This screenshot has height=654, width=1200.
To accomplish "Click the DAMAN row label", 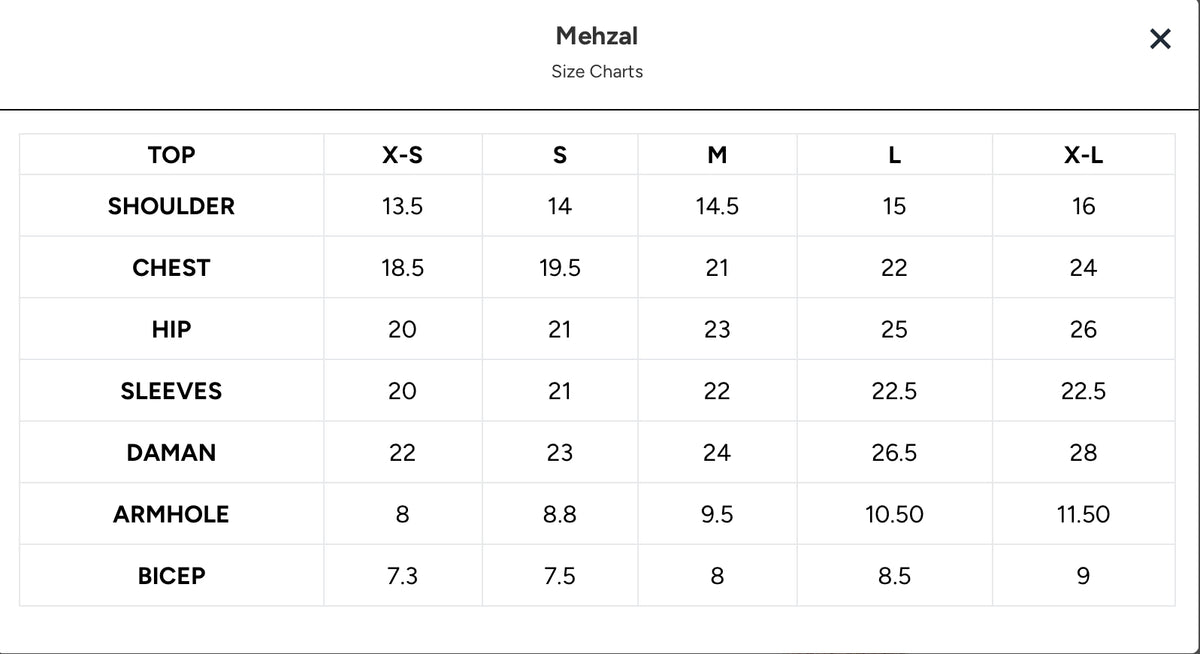I will 171,453.
